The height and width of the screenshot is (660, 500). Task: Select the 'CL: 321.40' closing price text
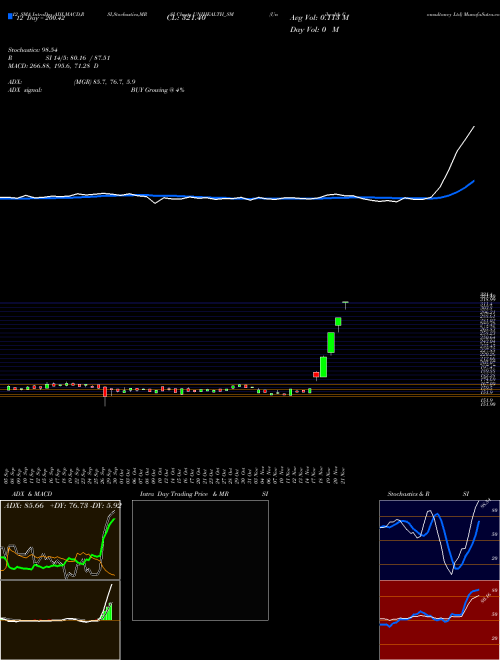pyautogui.click(x=186, y=19)
